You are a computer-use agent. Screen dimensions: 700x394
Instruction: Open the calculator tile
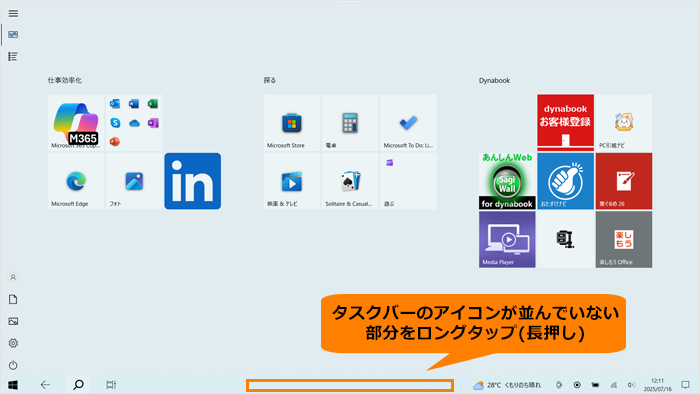350,123
